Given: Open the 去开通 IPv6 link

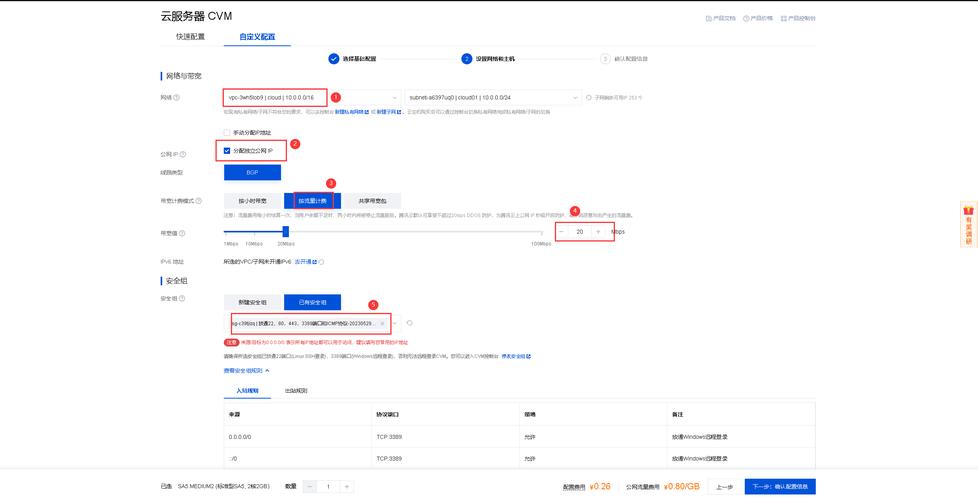Looking at the screenshot, I should [x=306, y=262].
